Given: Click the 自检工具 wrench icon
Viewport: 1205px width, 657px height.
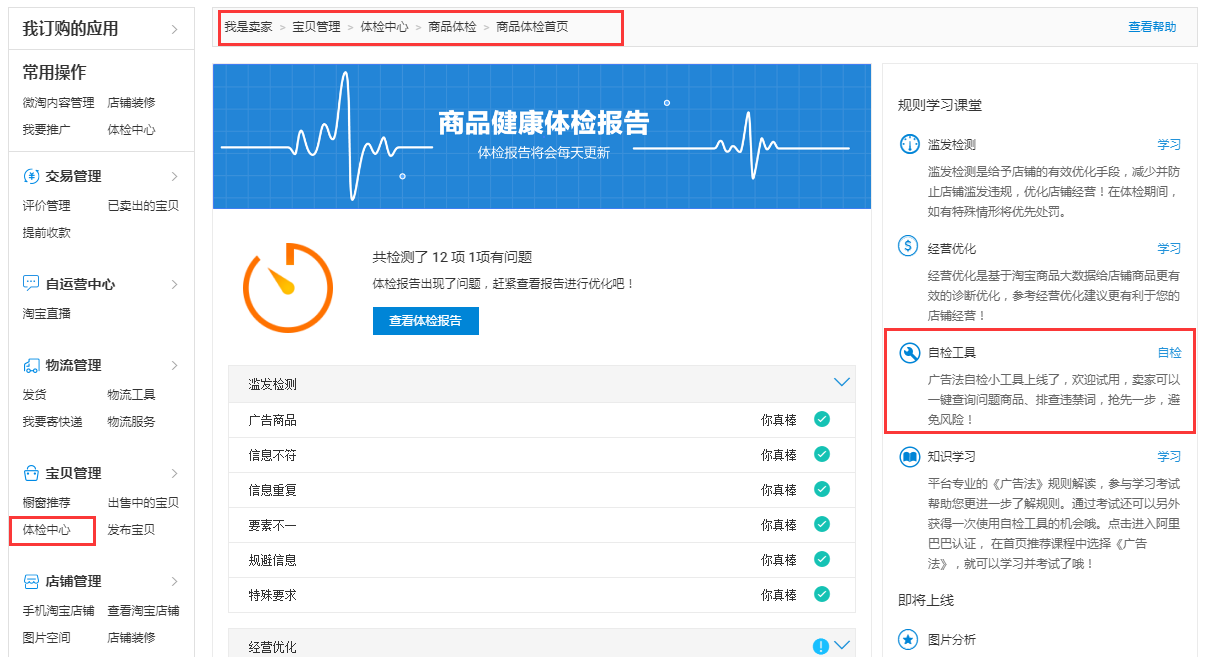Looking at the screenshot, I should (x=910, y=352).
